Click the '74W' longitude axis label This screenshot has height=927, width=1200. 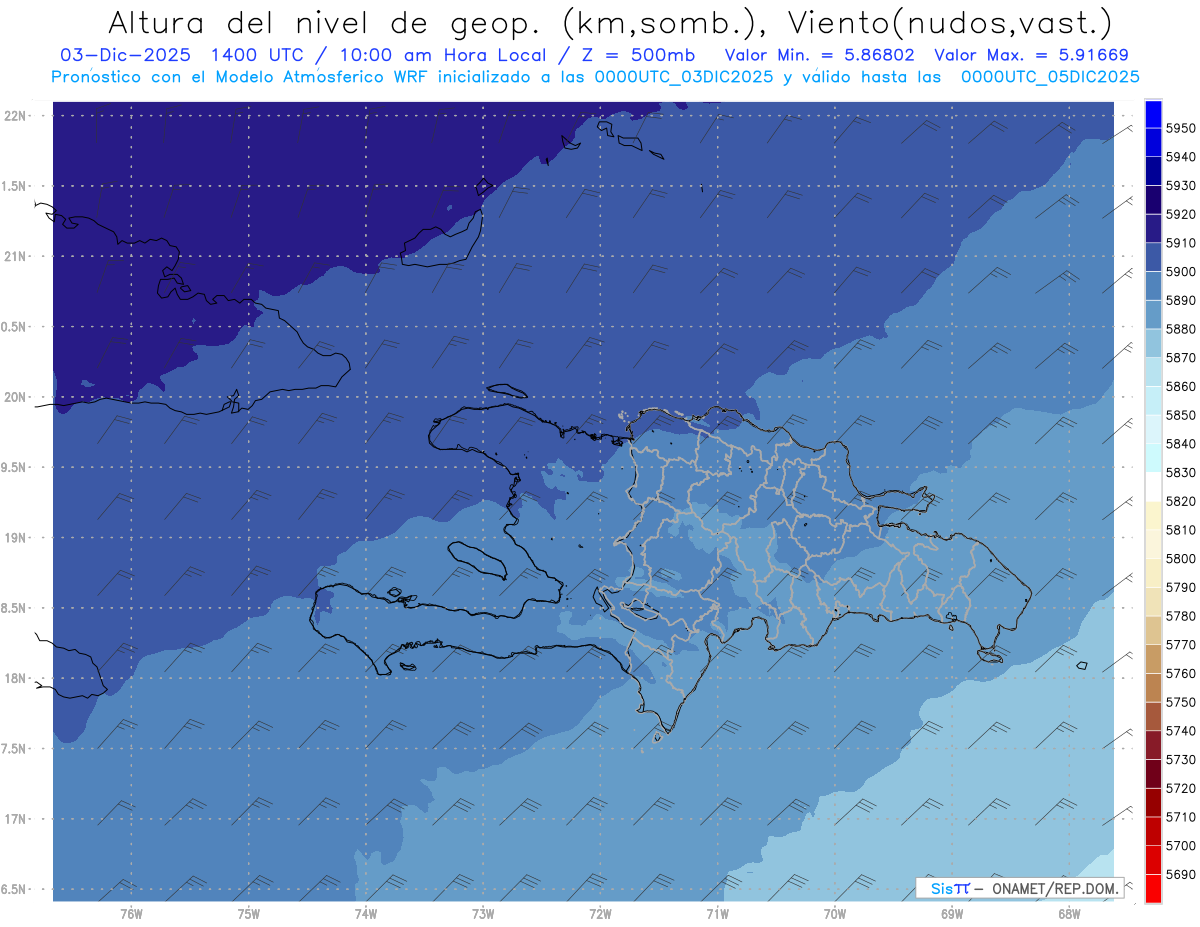click(366, 914)
